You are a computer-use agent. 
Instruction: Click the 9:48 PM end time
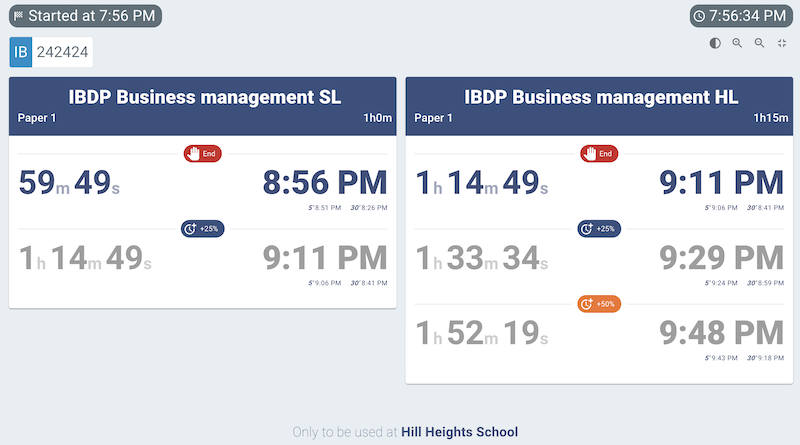point(721,333)
